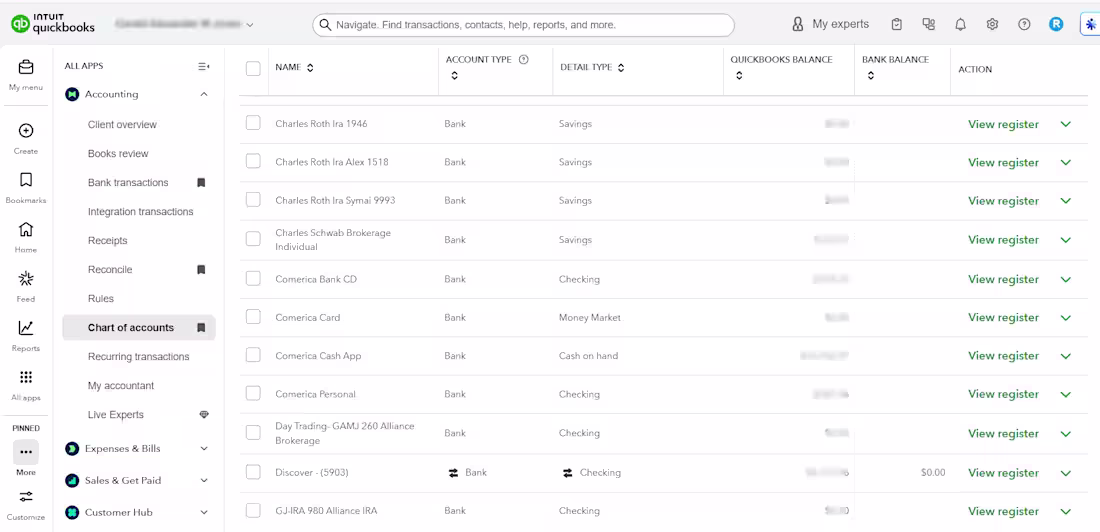
Task: Click the Reconcile bookmark icon
Action: pos(201,270)
